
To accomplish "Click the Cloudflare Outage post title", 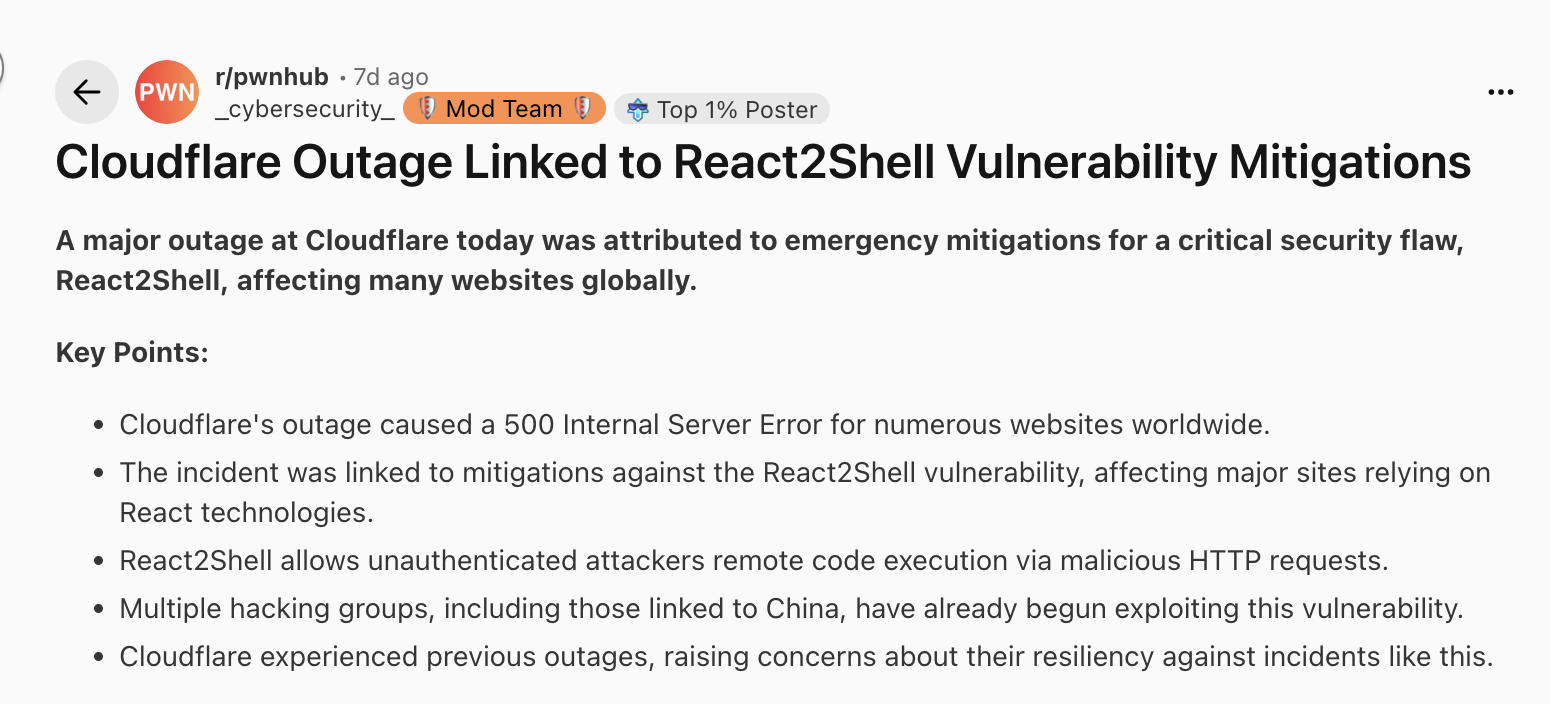I will coord(763,162).
